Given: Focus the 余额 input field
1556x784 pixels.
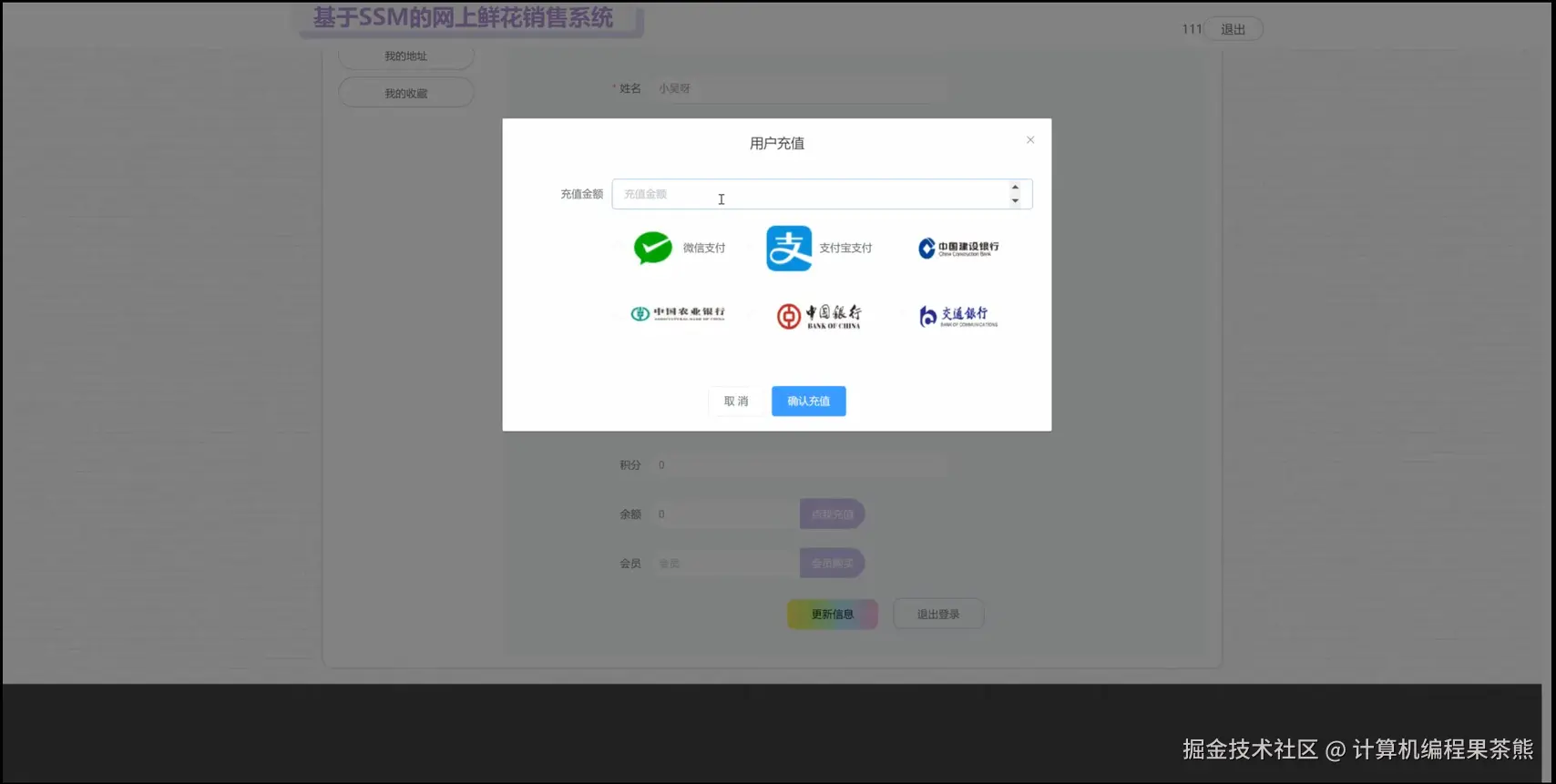Looking at the screenshot, I should pos(725,514).
